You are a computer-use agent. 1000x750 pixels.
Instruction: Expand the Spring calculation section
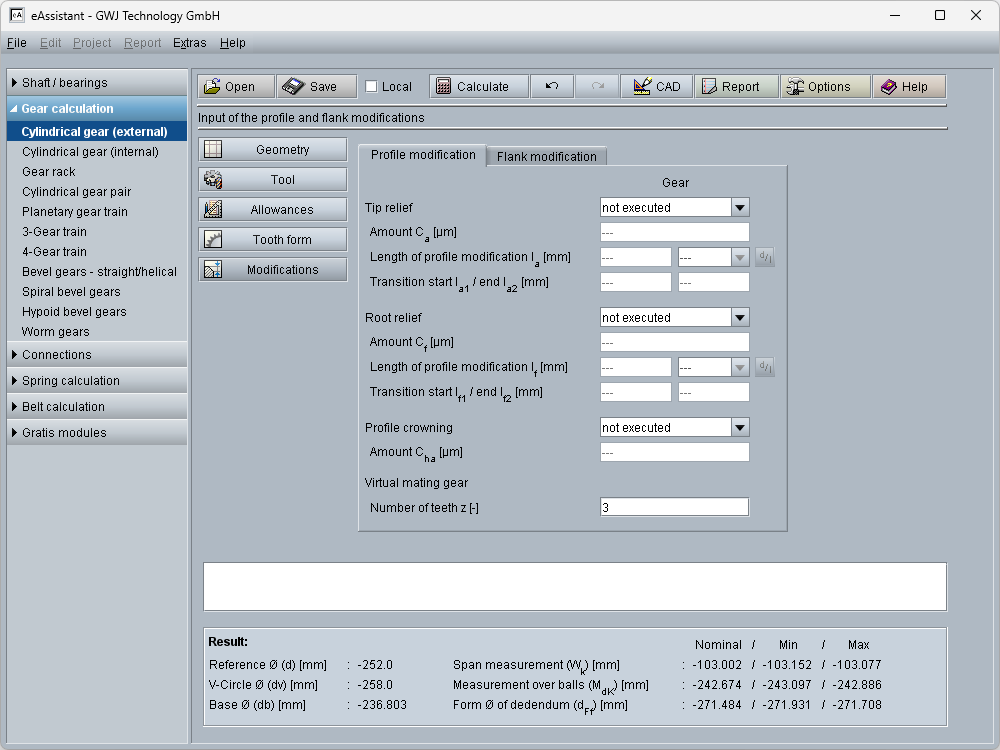[97, 381]
